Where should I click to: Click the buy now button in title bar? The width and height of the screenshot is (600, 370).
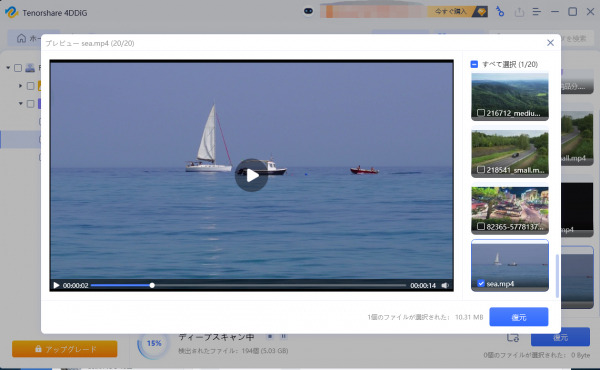[457, 11]
